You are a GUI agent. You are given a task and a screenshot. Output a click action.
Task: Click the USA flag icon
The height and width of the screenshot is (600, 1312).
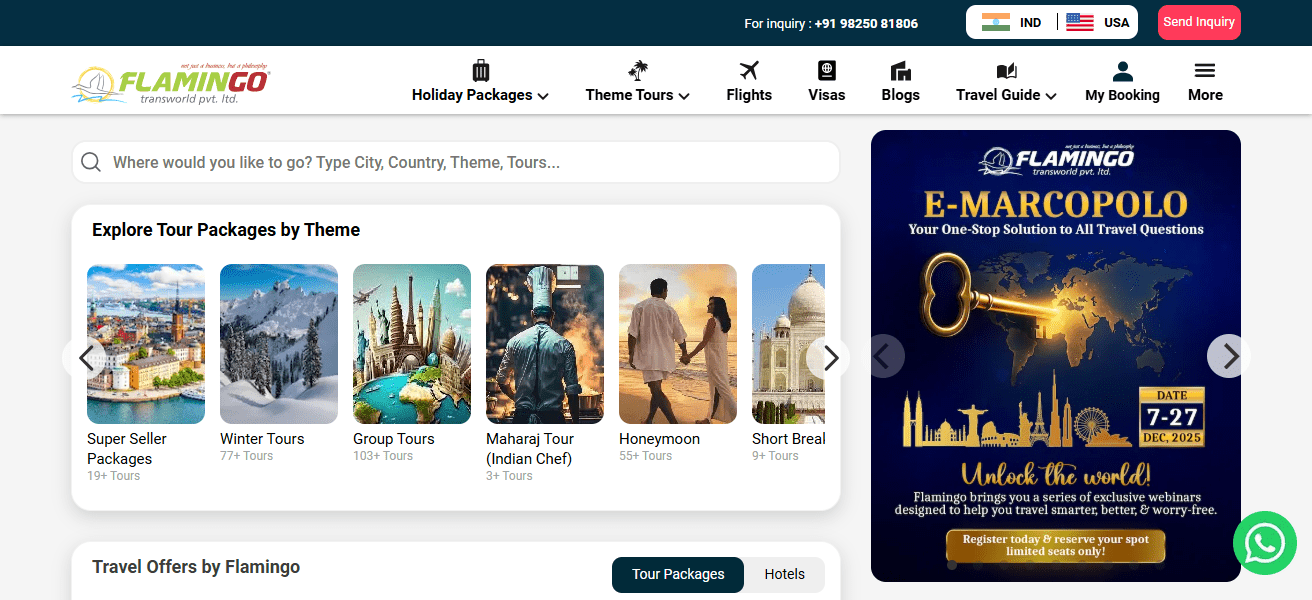pyautogui.click(x=1080, y=22)
